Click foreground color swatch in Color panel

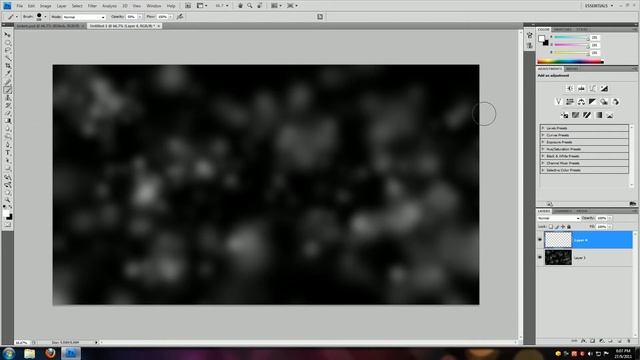click(541, 39)
